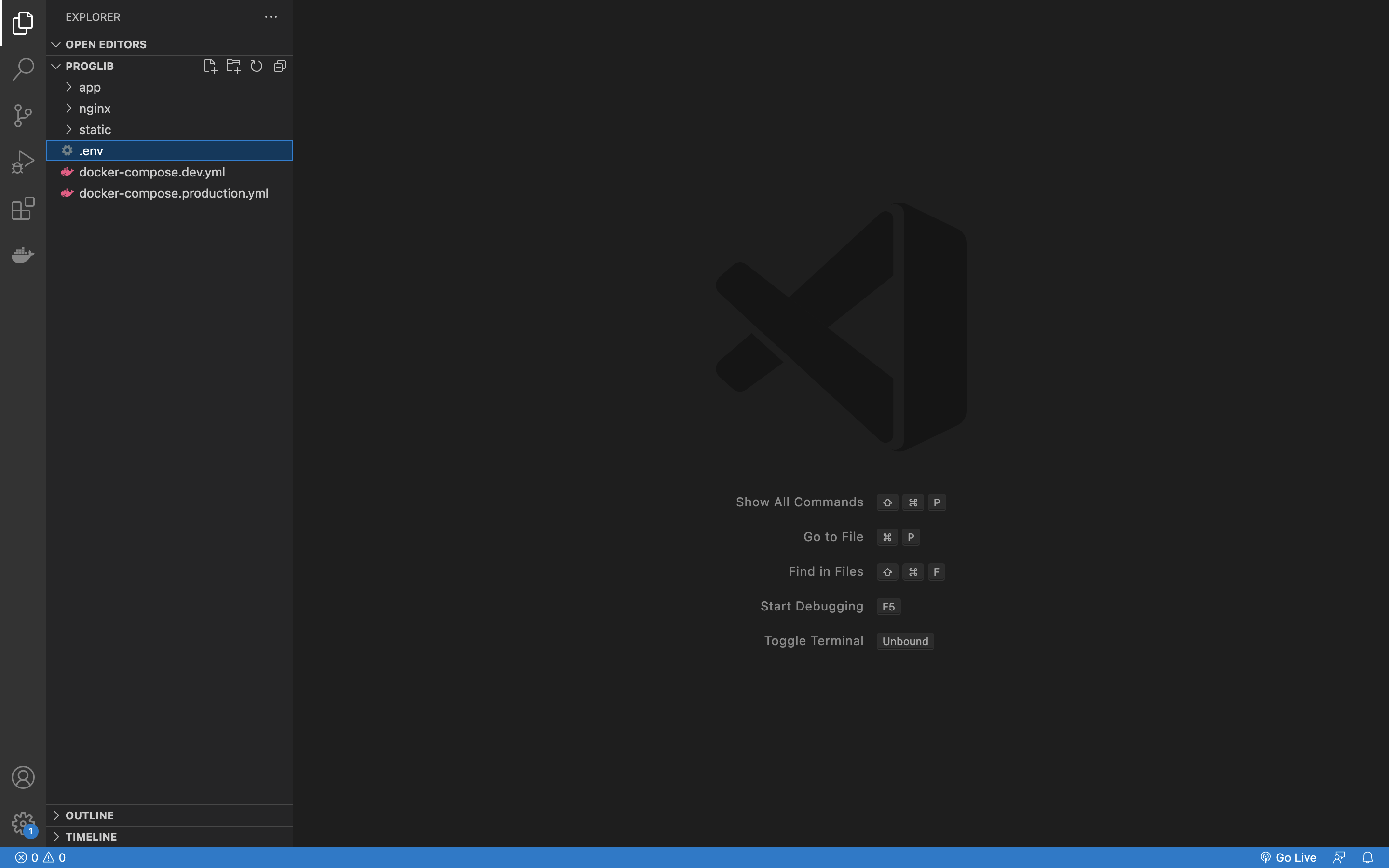
Task: Collapse all folders in explorer
Action: pos(280,66)
